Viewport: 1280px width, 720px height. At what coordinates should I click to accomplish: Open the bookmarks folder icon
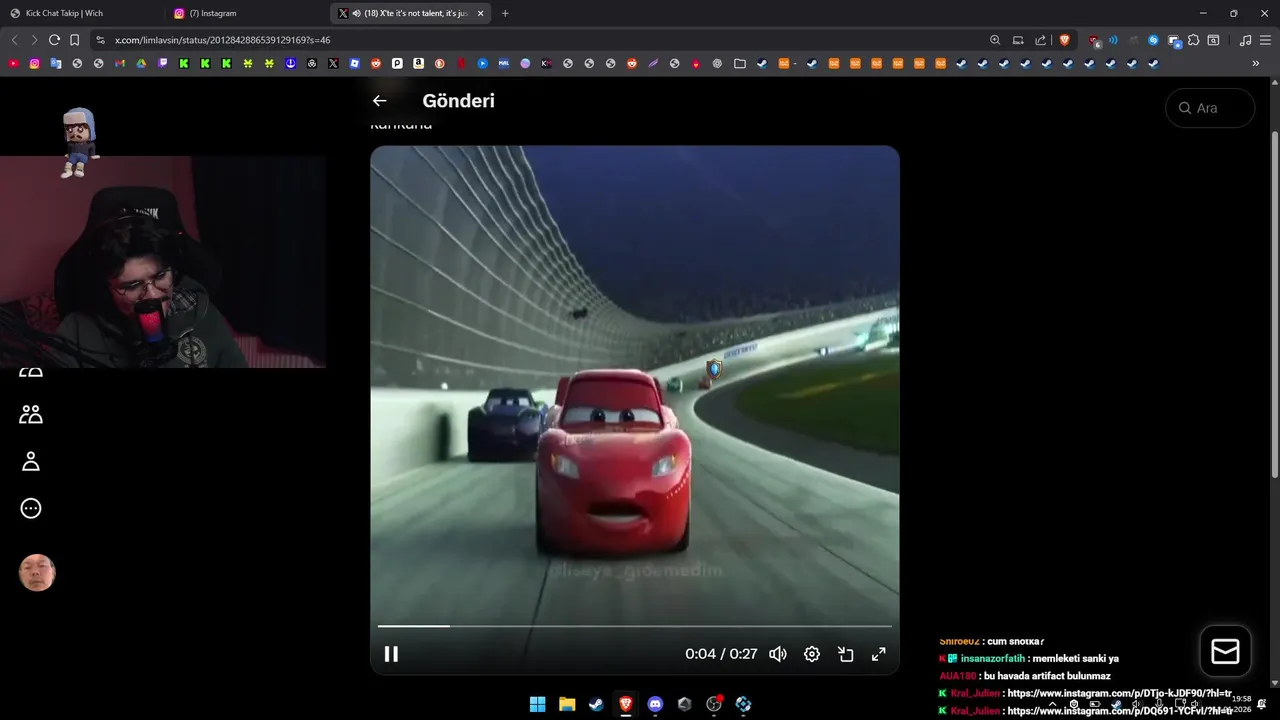coord(740,63)
